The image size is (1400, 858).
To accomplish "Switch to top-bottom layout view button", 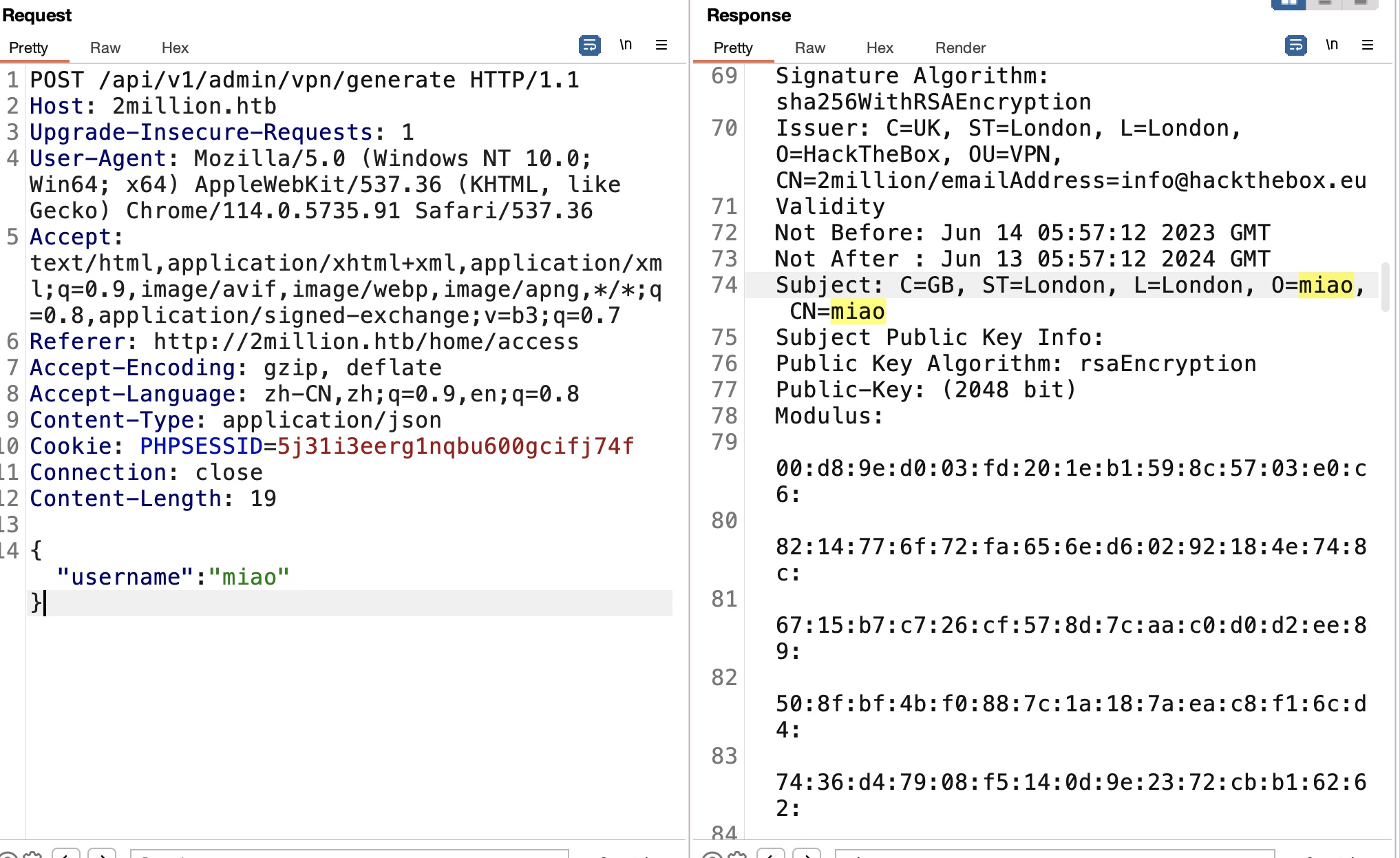I will [1325, 3].
